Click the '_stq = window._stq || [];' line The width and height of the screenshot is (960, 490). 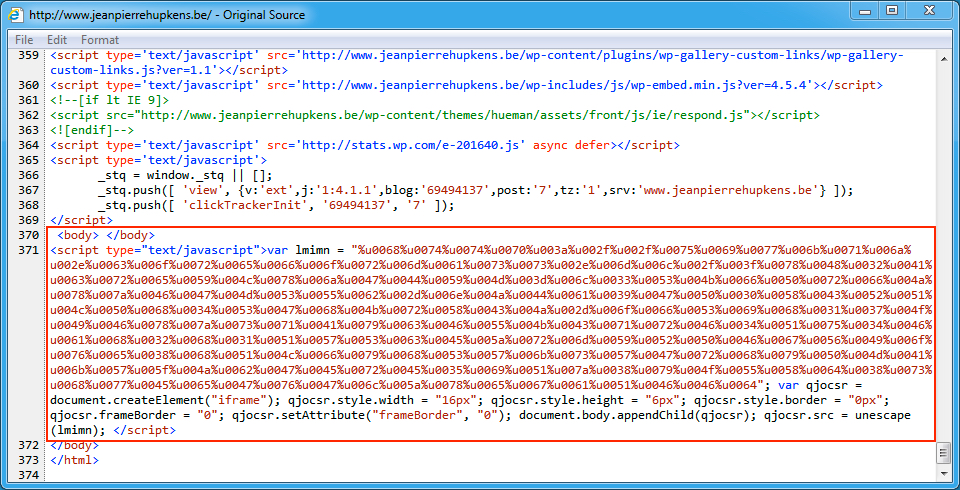pyautogui.click(x=184, y=175)
